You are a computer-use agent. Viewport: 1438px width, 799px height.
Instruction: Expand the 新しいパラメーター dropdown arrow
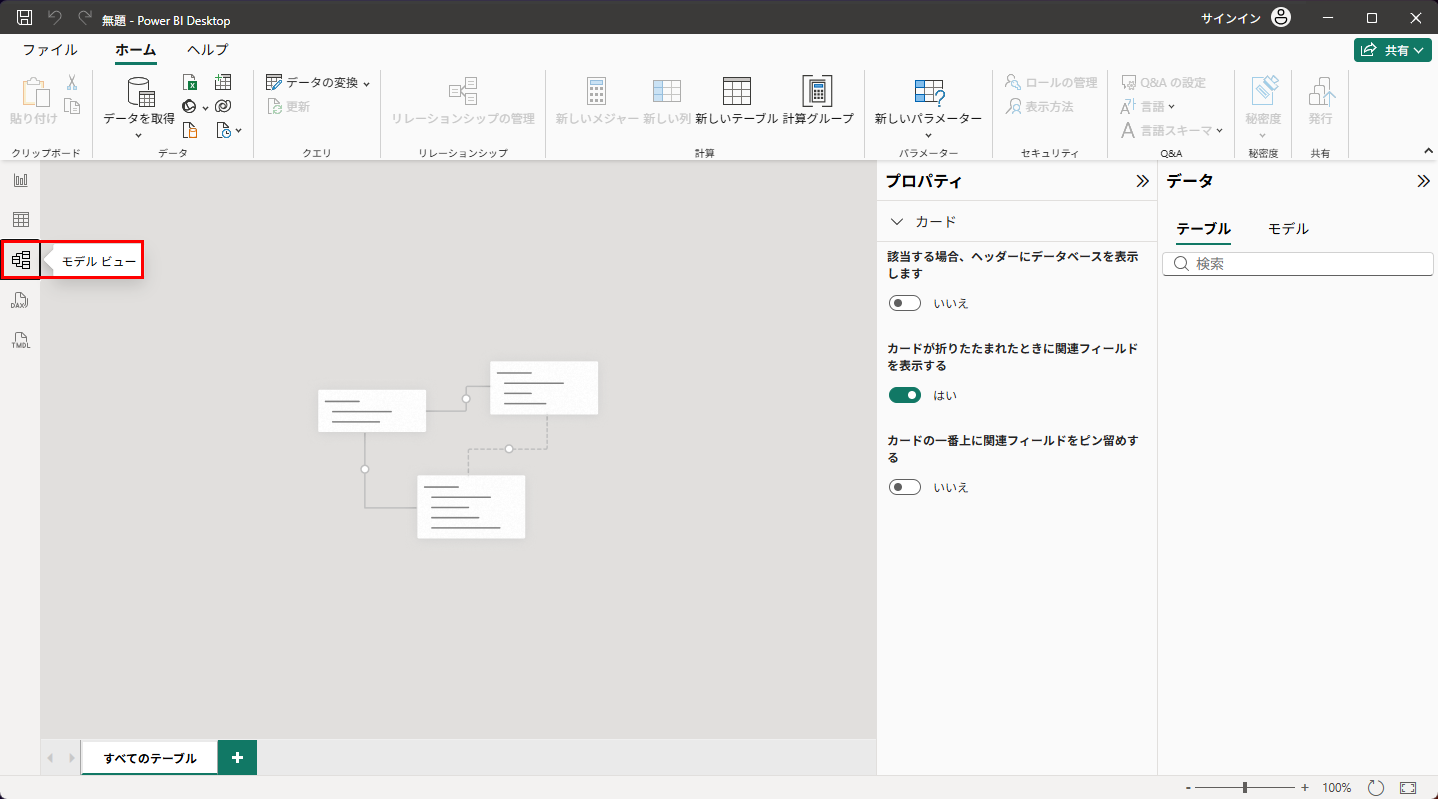[x=929, y=135]
